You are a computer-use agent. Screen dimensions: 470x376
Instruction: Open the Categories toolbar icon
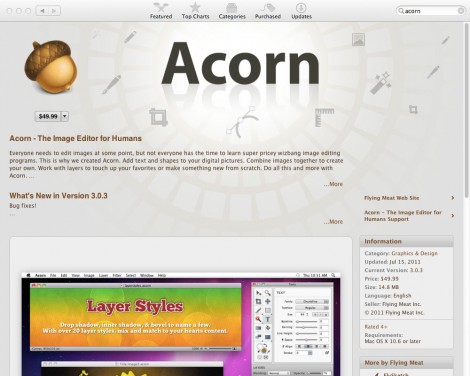(x=232, y=8)
